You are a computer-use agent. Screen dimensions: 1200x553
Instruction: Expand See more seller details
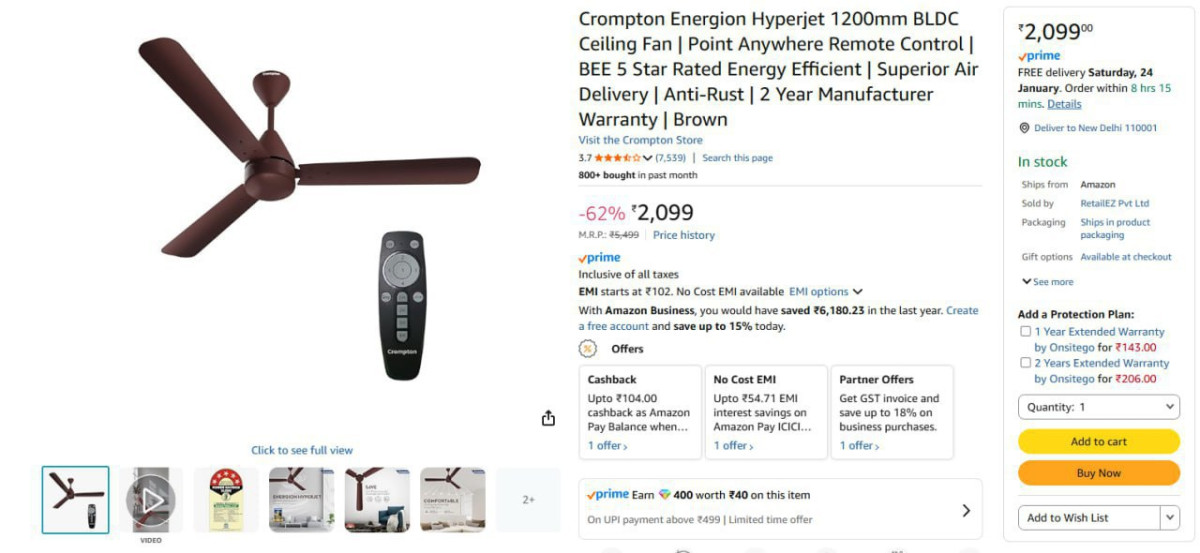[x=1048, y=282]
